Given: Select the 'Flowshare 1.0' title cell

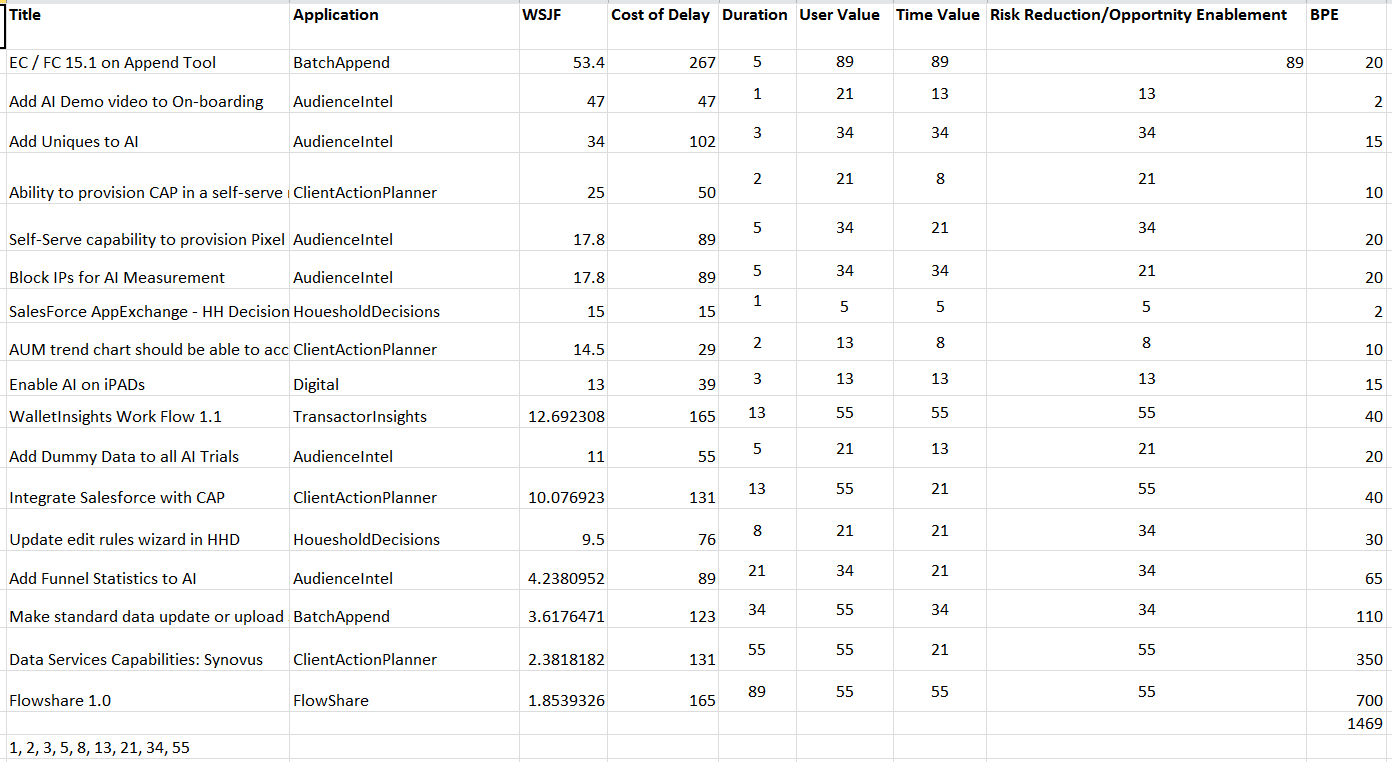Looking at the screenshot, I should pyautogui.click(x=148, y=692).
